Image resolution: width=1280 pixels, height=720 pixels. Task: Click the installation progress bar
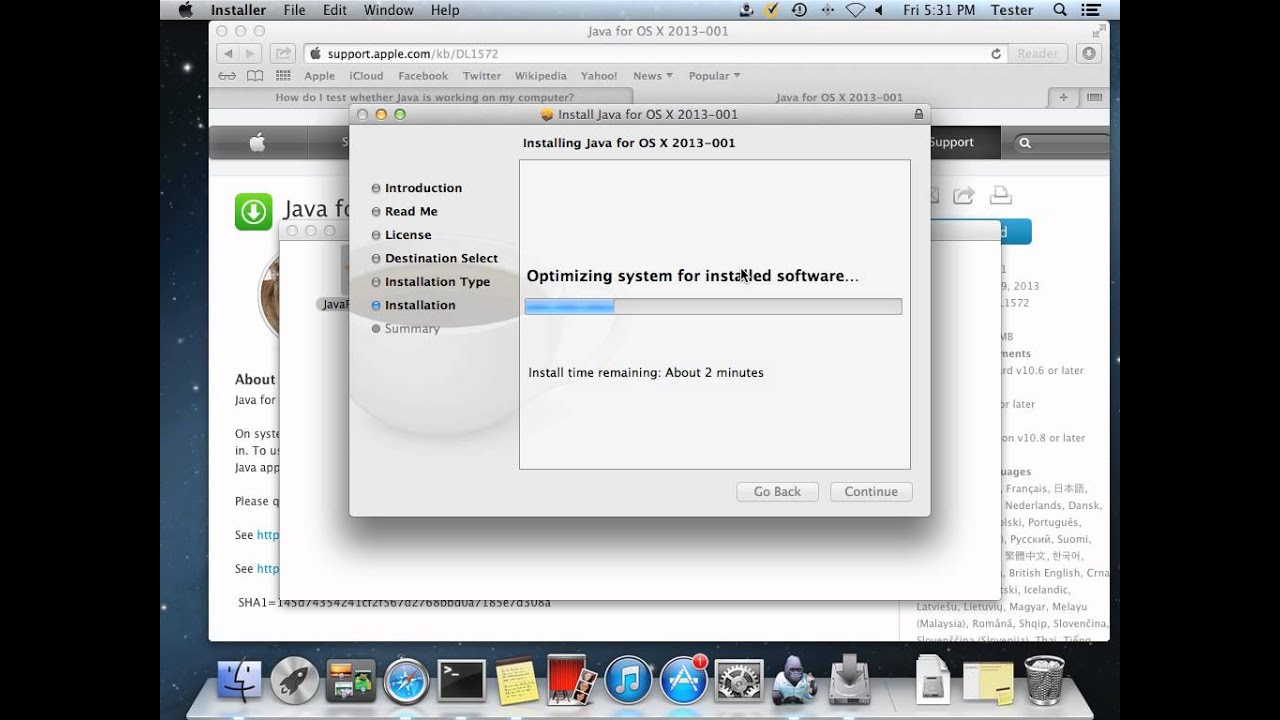coord(713,306)
